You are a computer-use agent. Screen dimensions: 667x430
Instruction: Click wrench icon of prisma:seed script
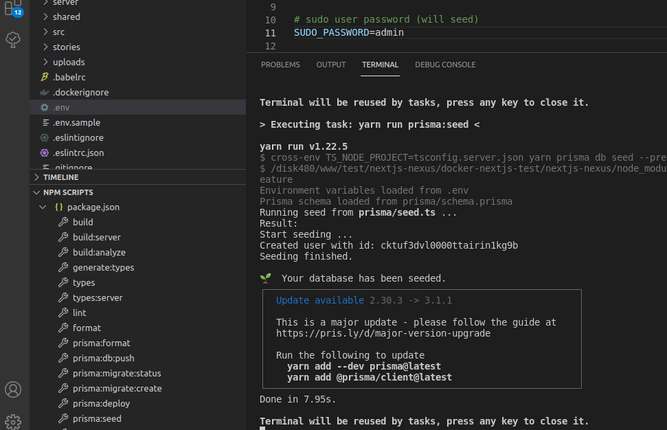[63, 419]
